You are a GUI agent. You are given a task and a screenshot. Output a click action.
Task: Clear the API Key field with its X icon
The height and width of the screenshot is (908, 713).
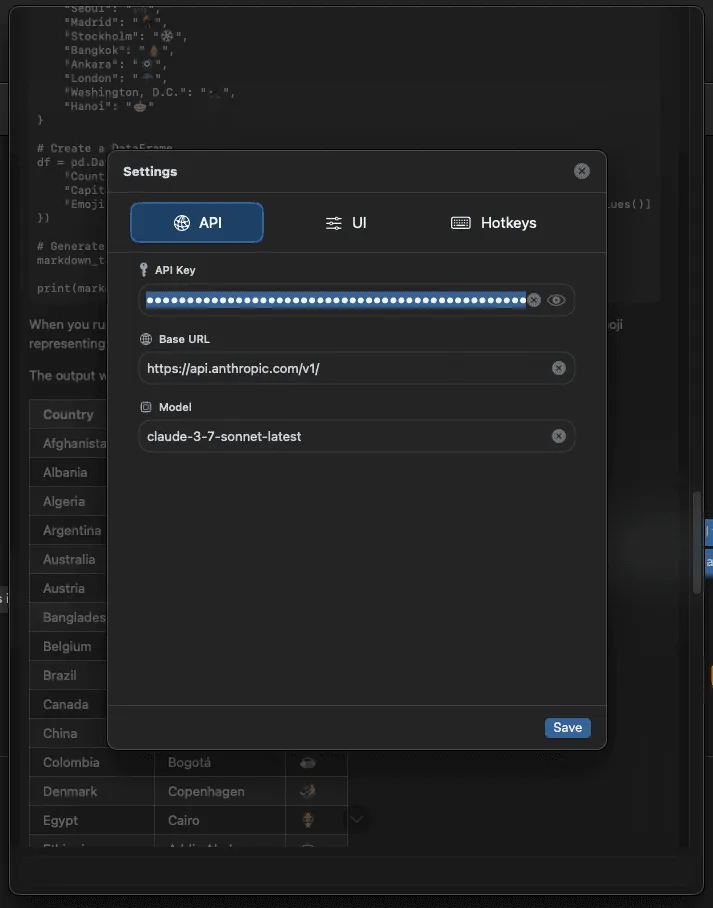pos(534,300)
